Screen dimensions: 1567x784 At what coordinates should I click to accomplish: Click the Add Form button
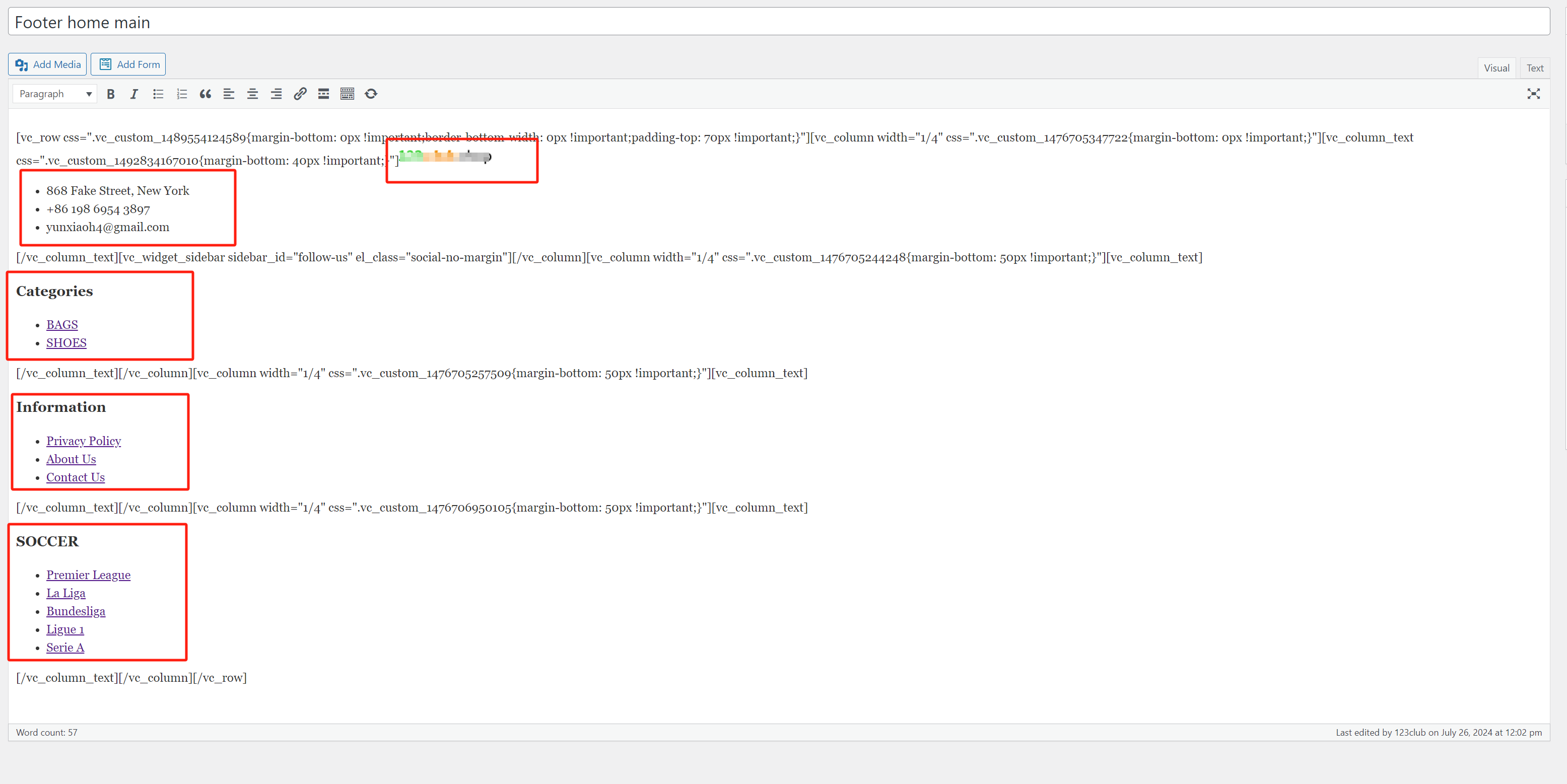coord(128,64)
